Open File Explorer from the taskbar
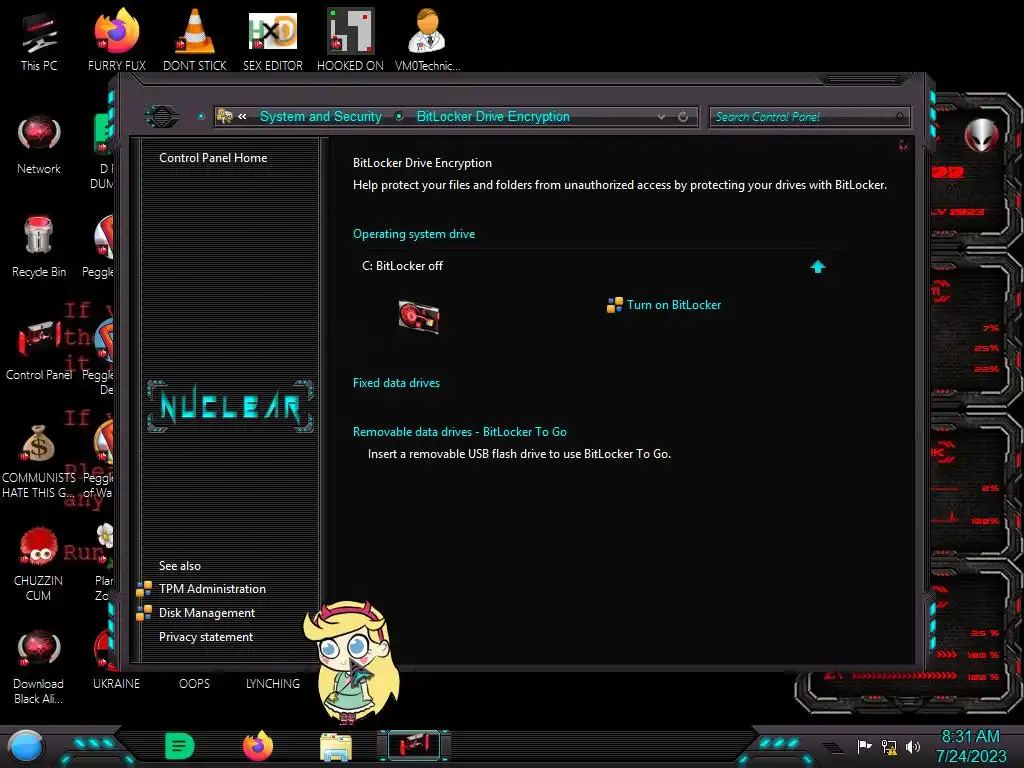 coord(336,747)
